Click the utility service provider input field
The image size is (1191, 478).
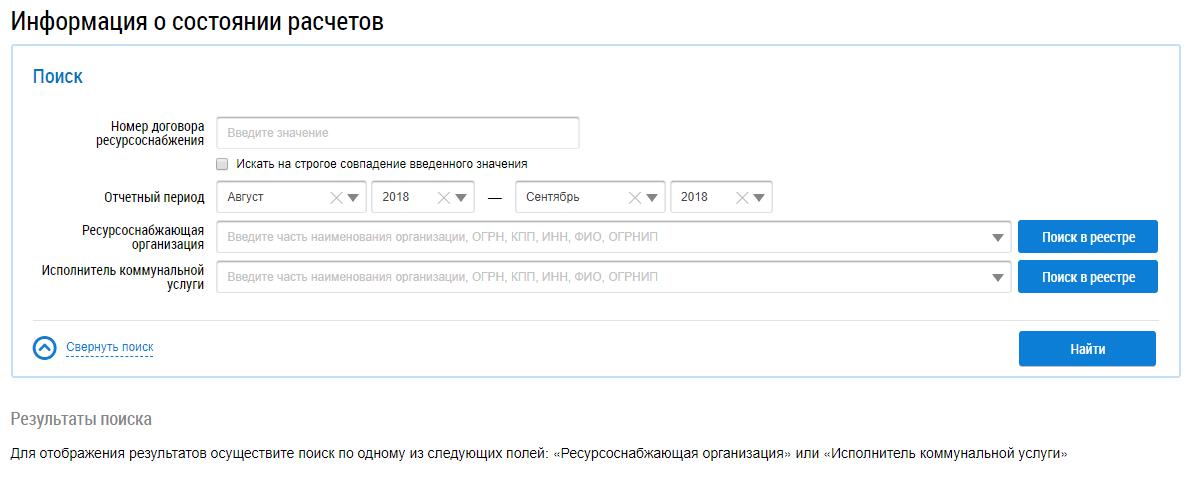coord(600,278)
